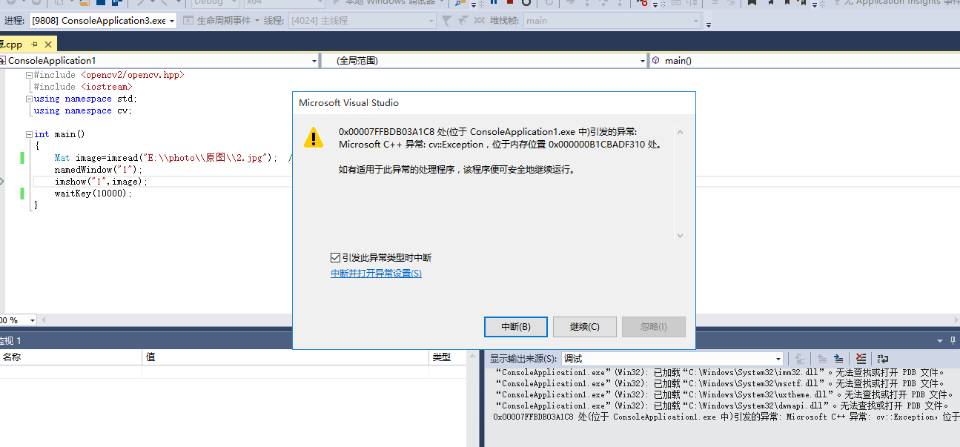Toggle word wrap icon in output toolbar
Screen dimensions: 960x447
point(883,358)
